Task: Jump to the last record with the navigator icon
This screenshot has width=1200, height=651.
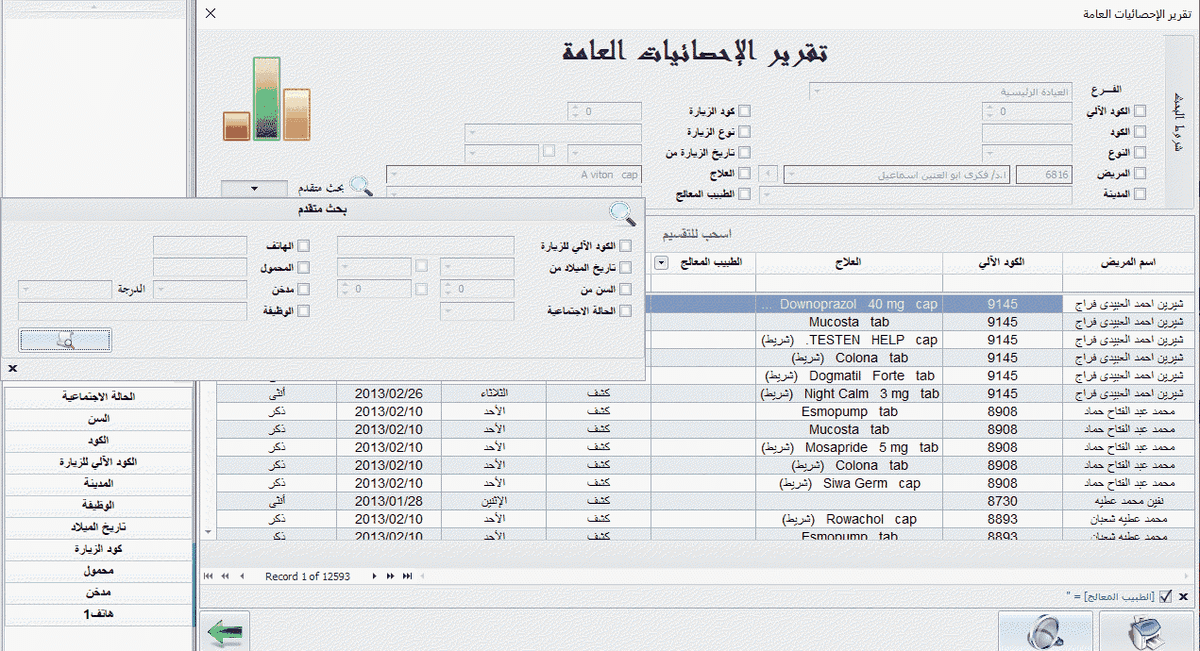Action: tap(407, 576)
